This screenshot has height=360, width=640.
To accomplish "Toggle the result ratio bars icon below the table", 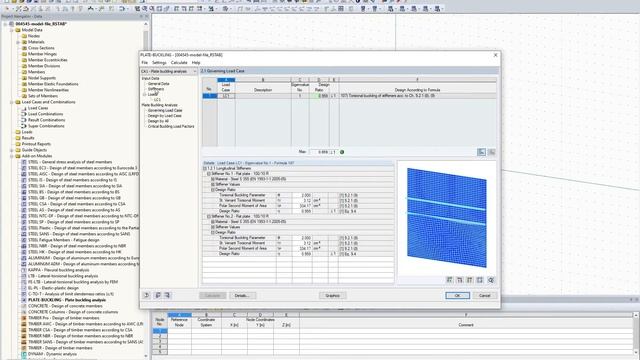I will click(x=482, y=152).
